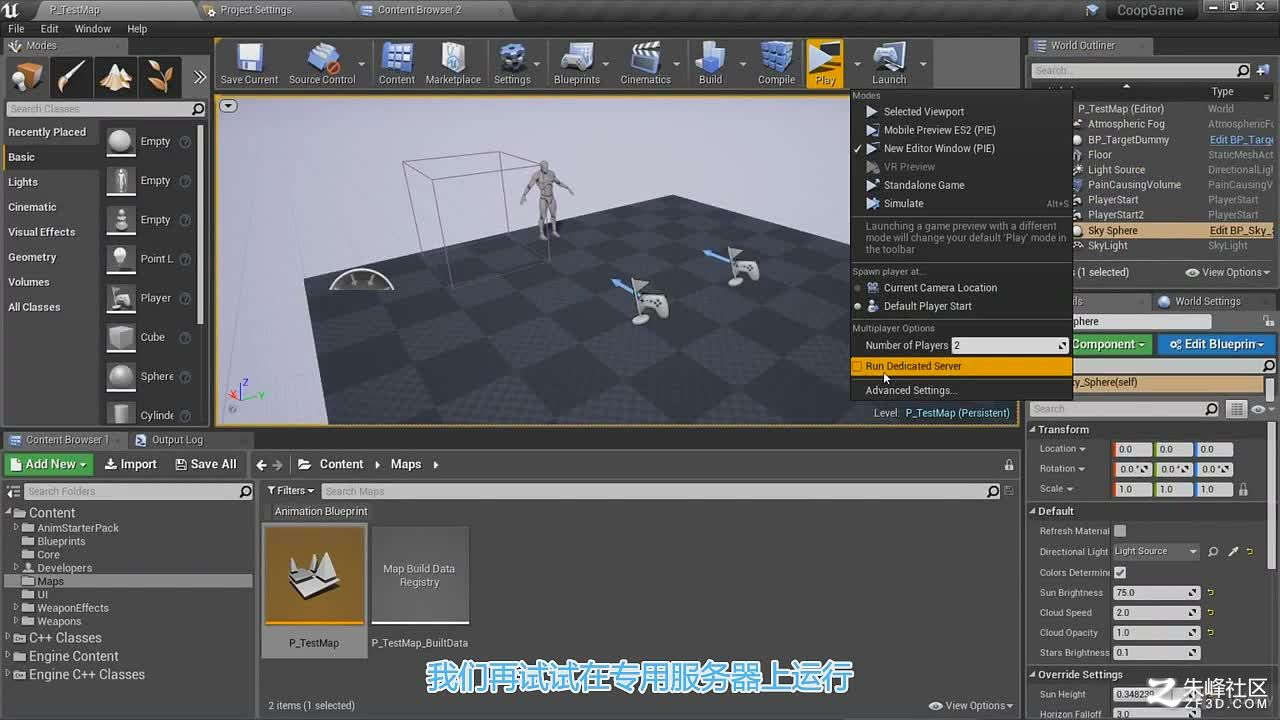This screenshot has width=1280, height=720.
Task: Select the Foliage mode icon
Action: point(160,77)
